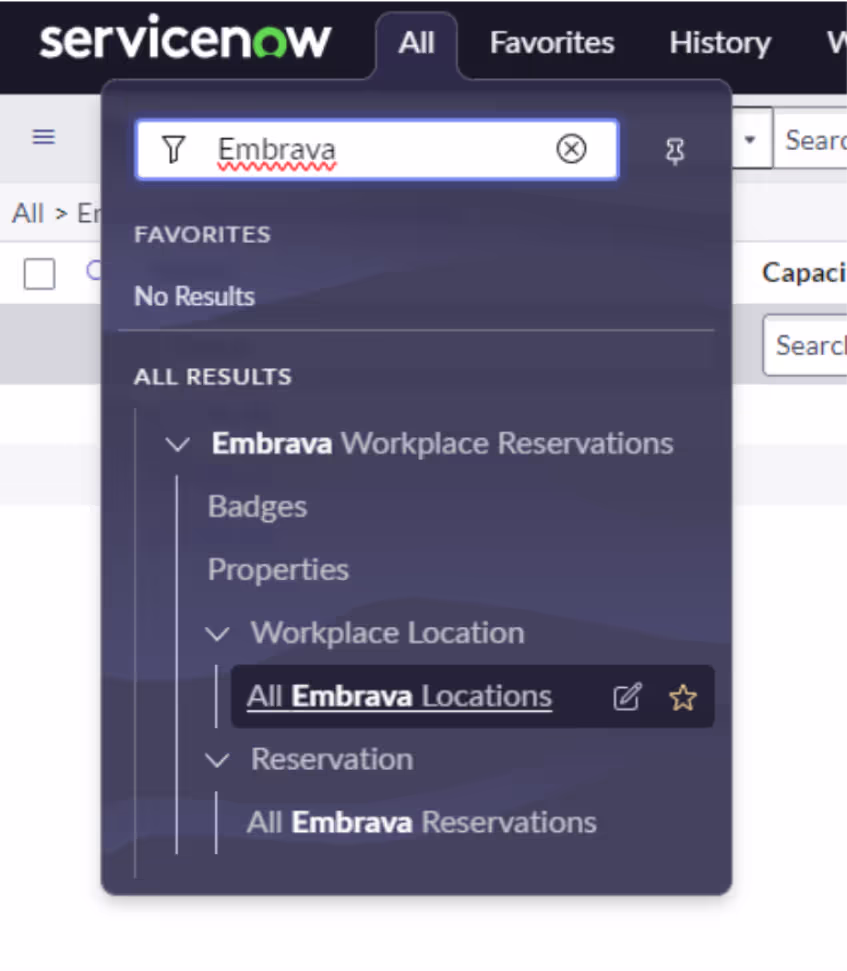Click the Embrava Workplace Reservations label
This screenshot has height=971, width=847.
(x=443, y=443)
